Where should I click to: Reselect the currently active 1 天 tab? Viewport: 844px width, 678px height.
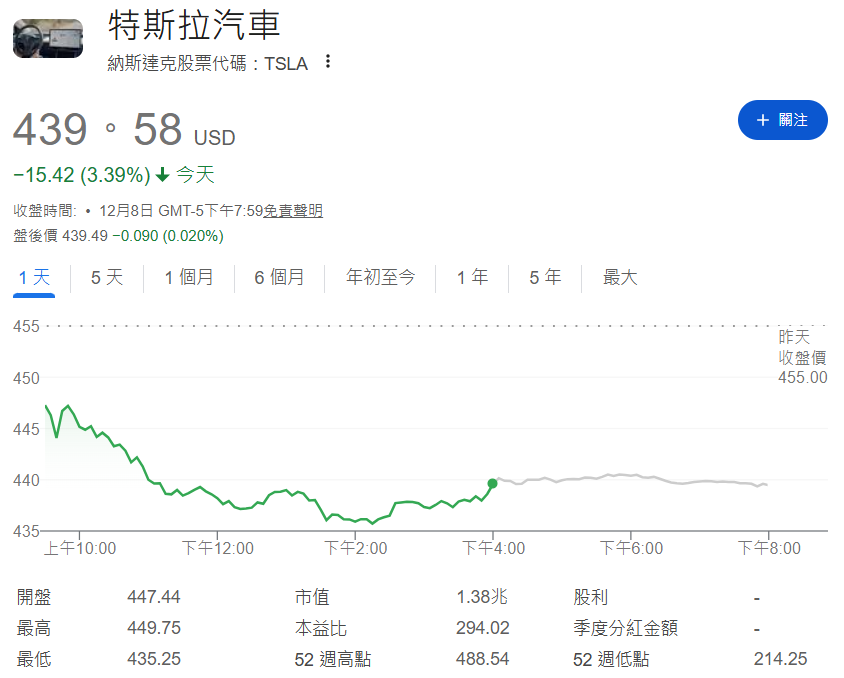[x=33, y=278]
